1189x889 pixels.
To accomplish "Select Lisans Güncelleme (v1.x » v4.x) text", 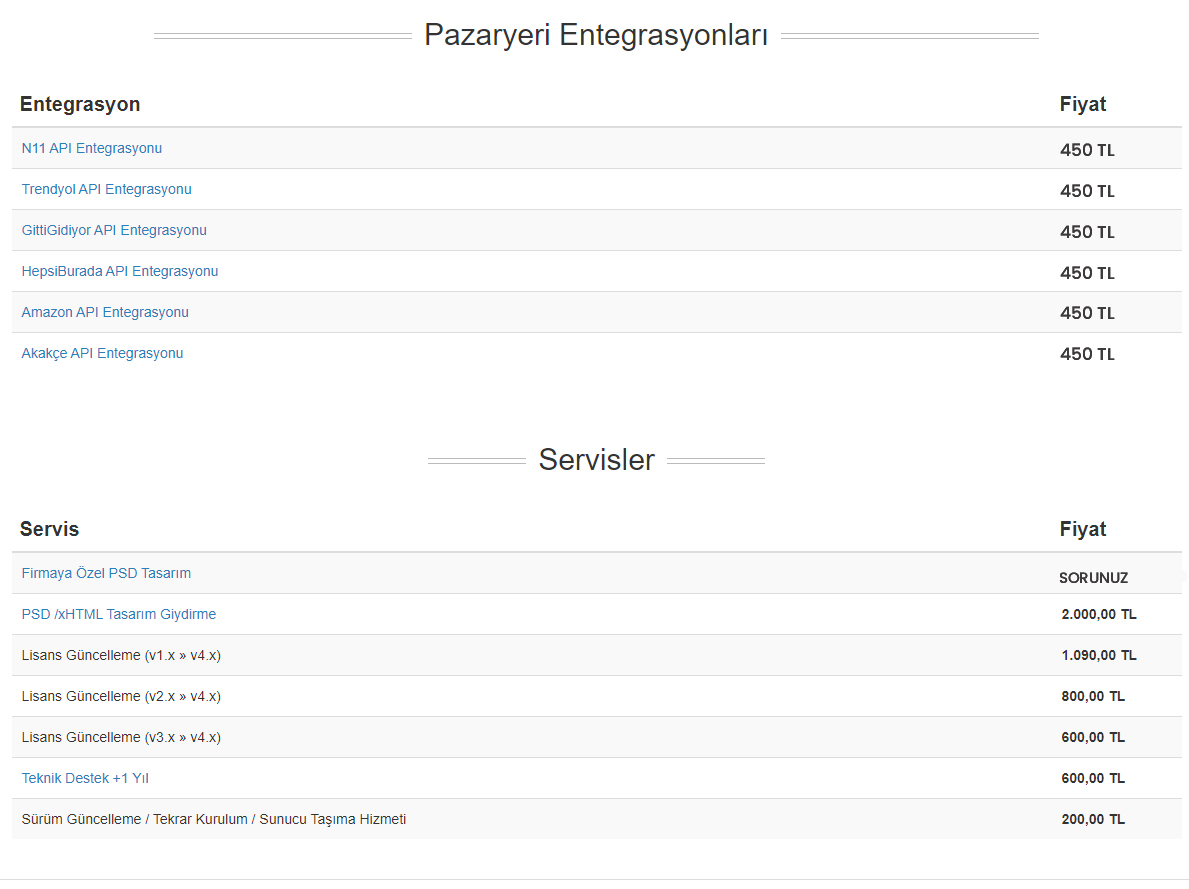I will coord(121,655).
